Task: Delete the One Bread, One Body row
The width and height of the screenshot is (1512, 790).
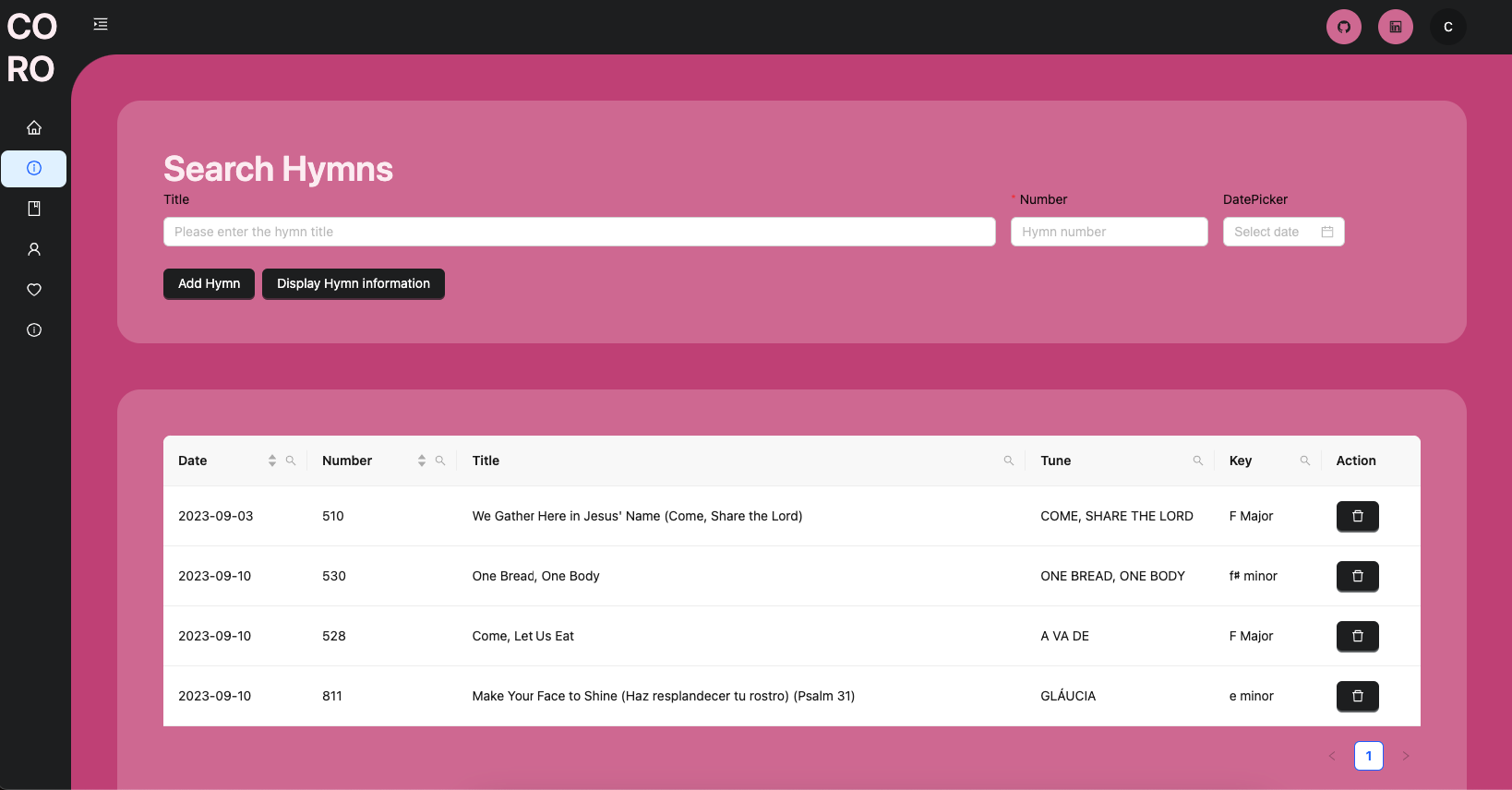Action: (x=1357, y=576)
